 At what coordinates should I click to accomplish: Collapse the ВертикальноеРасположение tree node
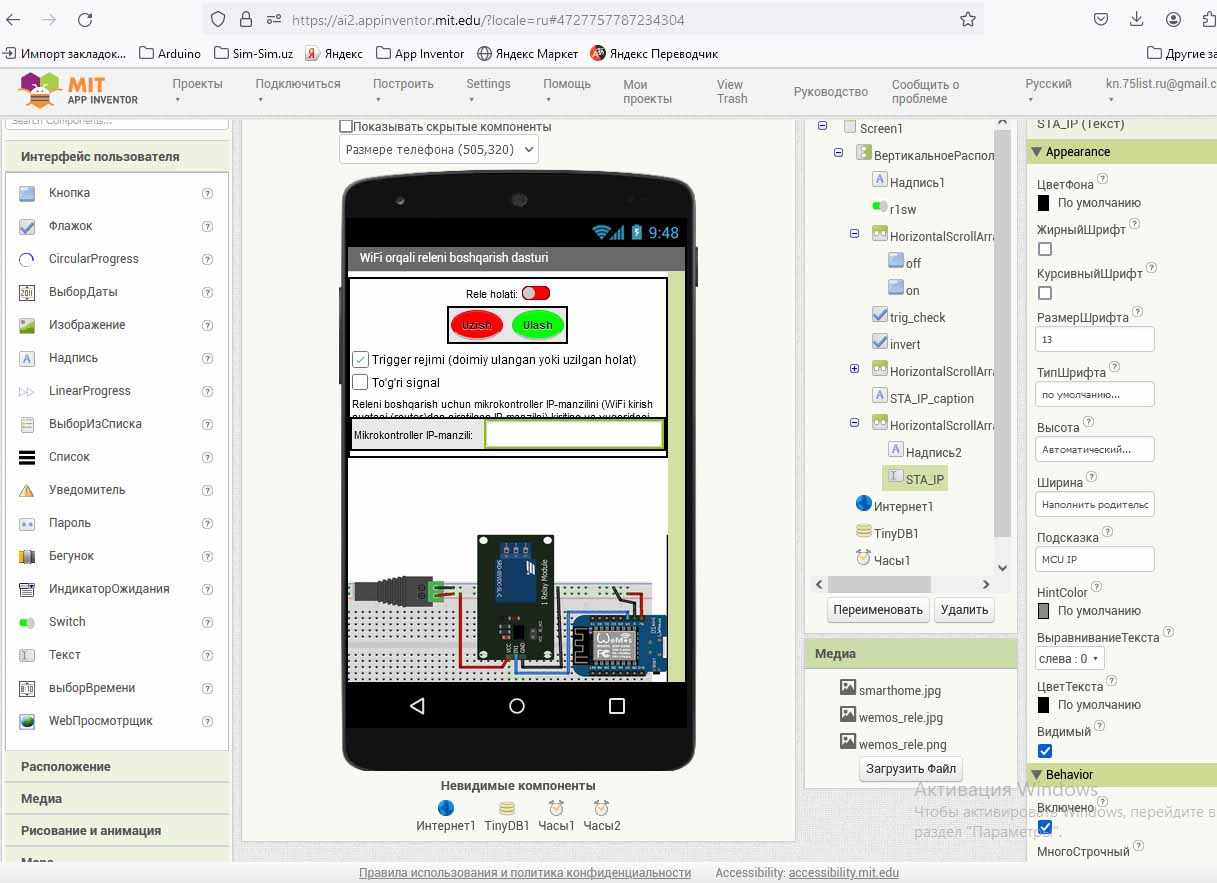click(x=838, y=154)
